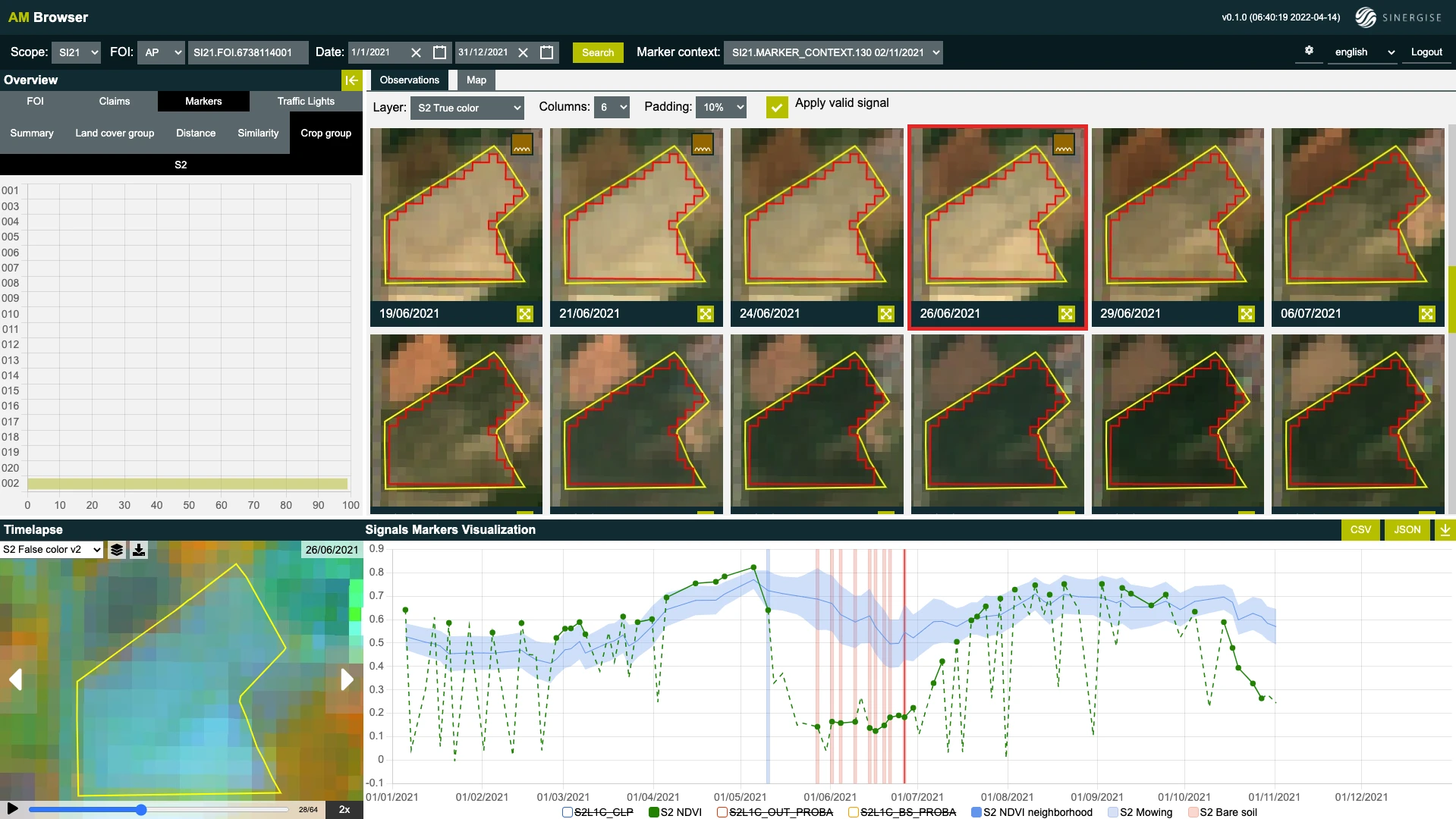Switch to the Map tab
The image size is (1456, 819).
(476, 80)
